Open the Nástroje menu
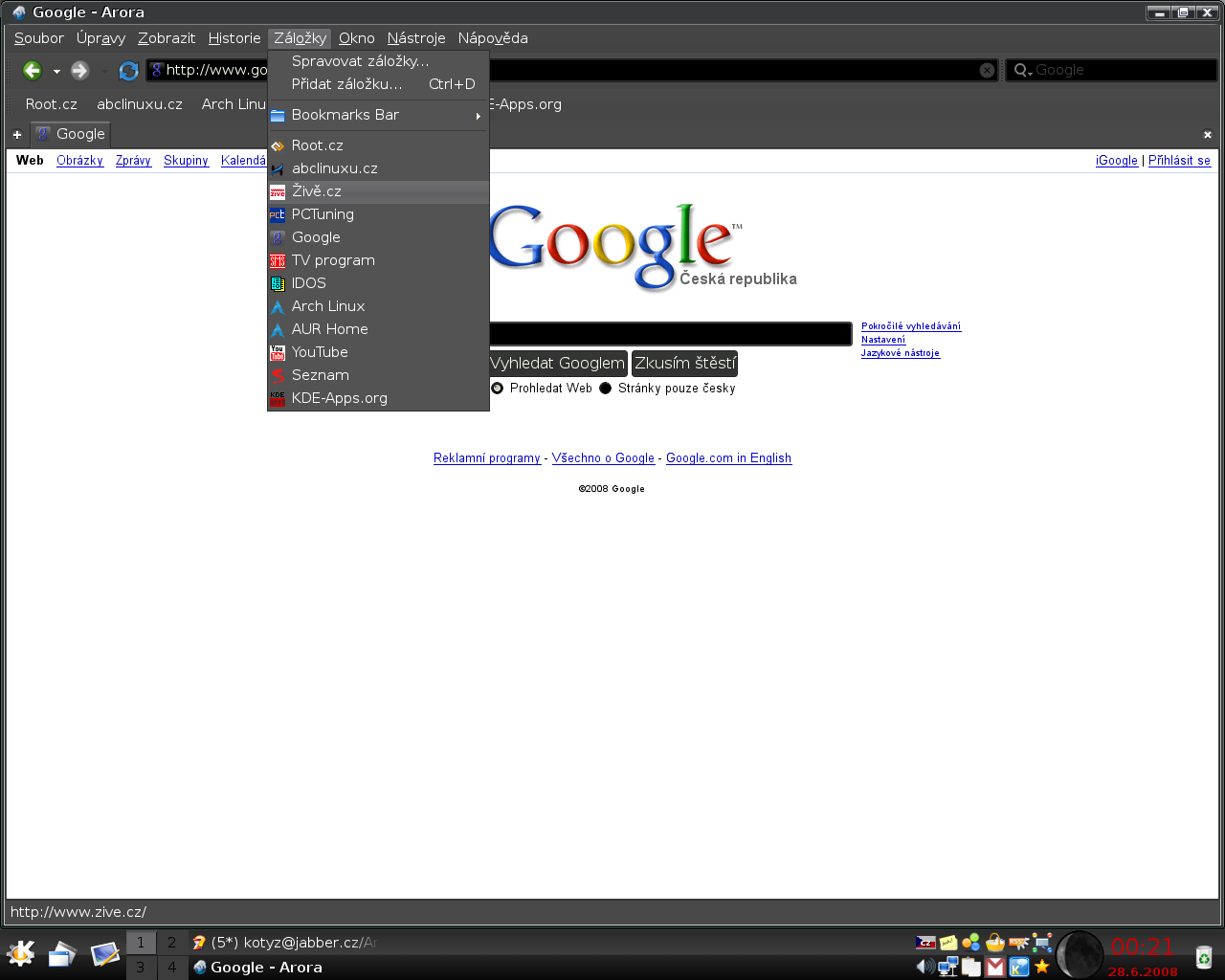Screen dimensions: 1225x980 416,38
